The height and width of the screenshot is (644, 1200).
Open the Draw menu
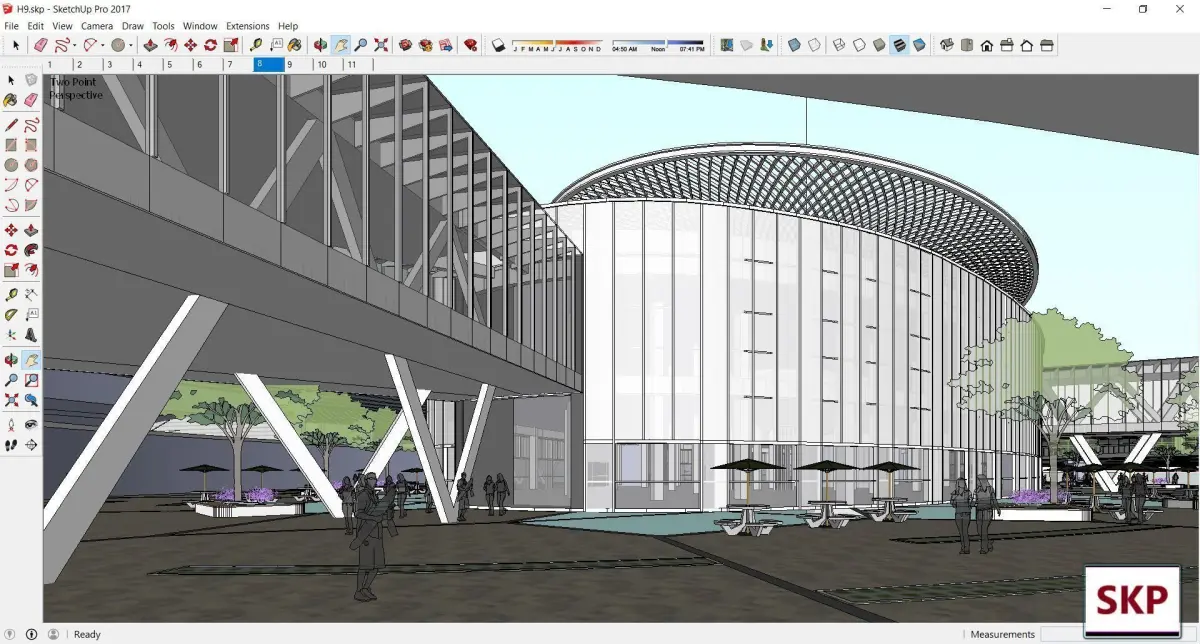coord(133,25)
